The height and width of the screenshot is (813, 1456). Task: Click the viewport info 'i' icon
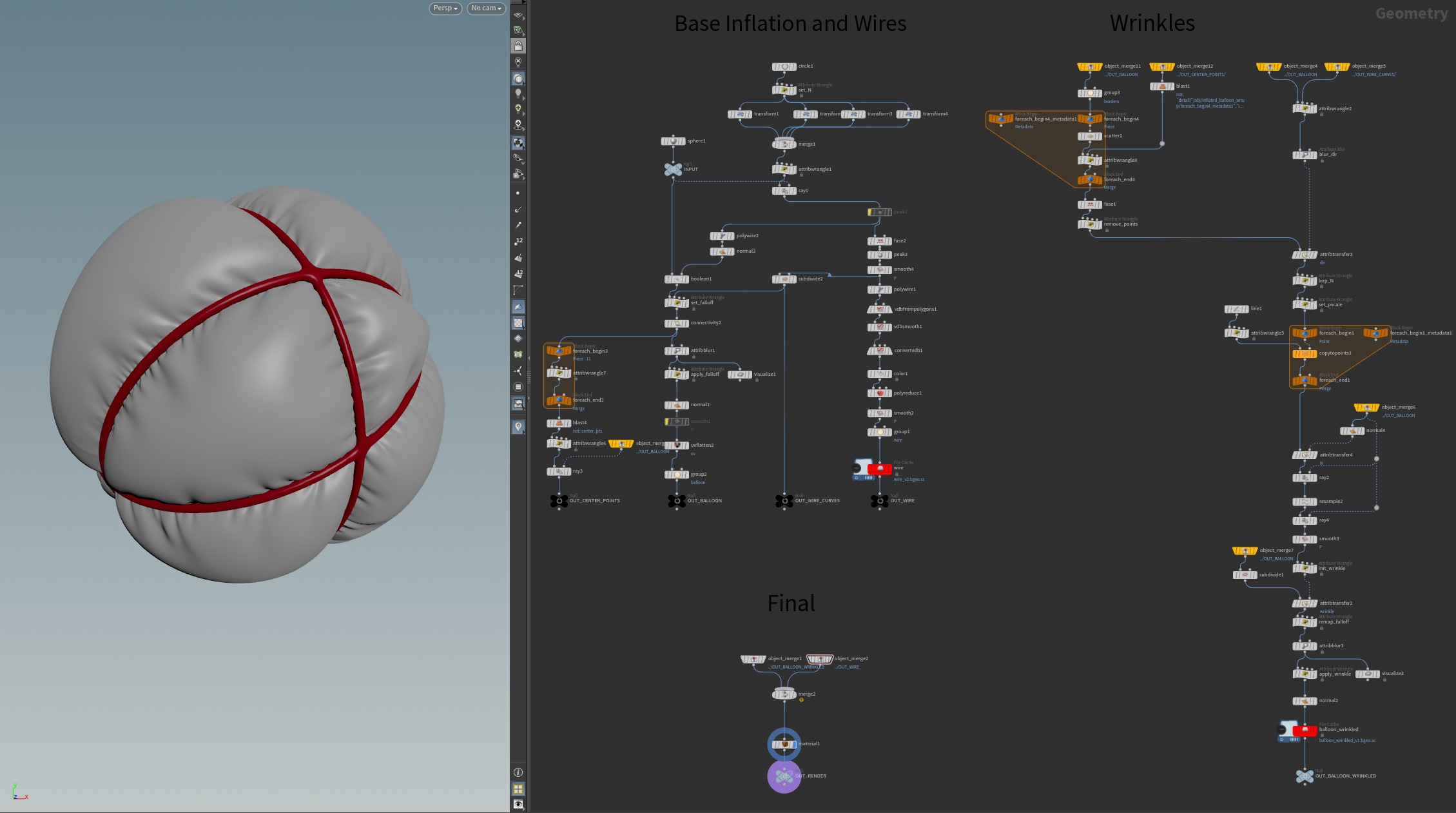tap(518, 772)
